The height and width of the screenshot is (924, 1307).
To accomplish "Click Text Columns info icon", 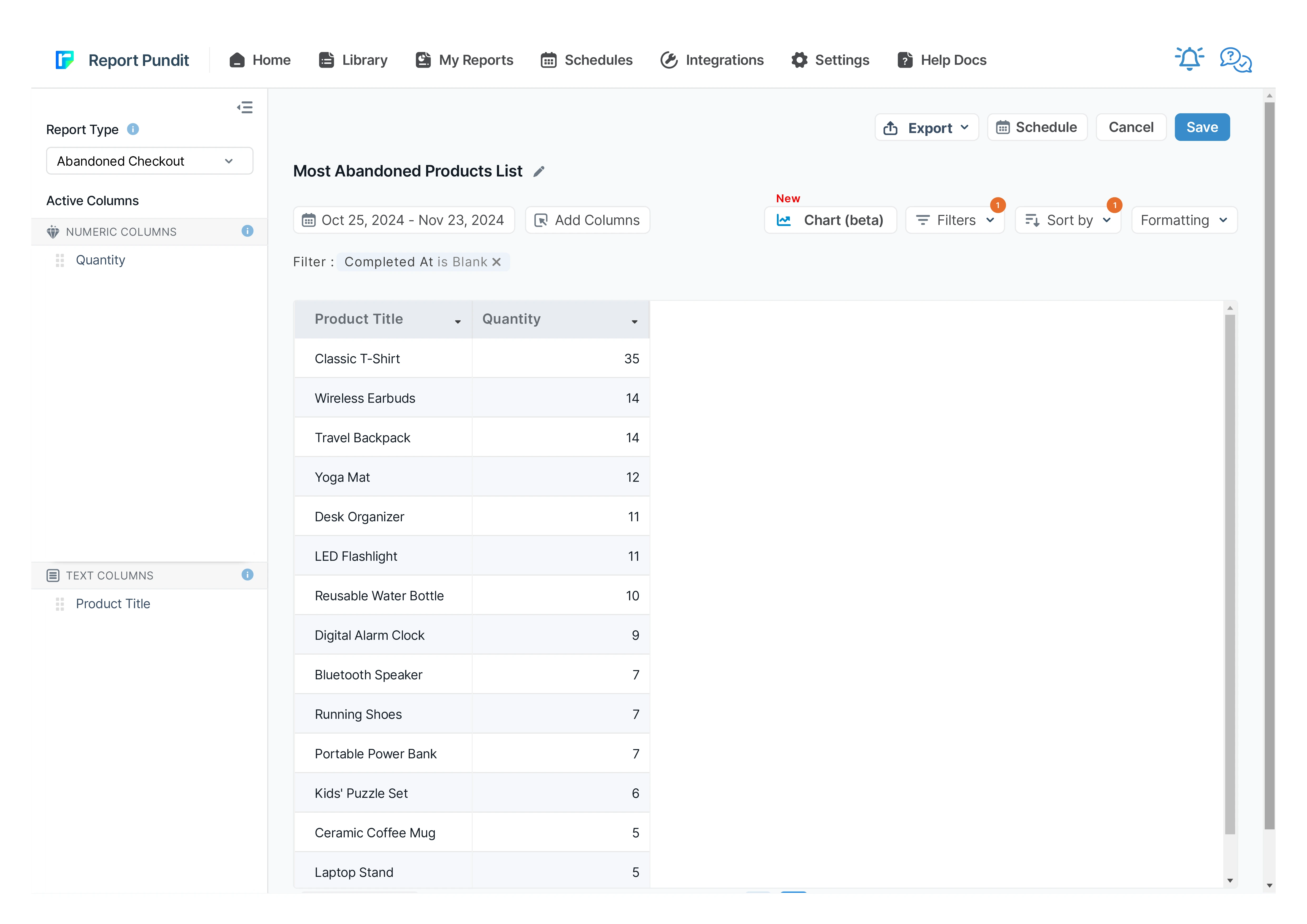I will pos(247,575).
